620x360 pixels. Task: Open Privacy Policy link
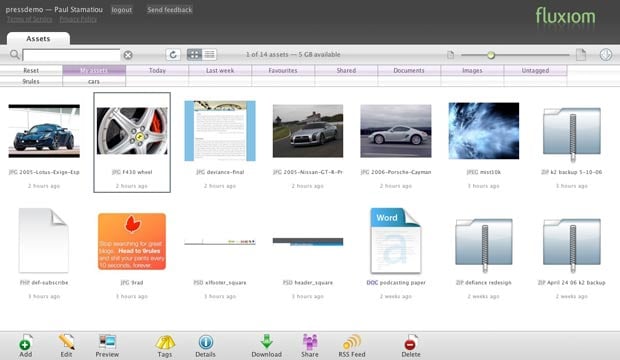[78, 19]
